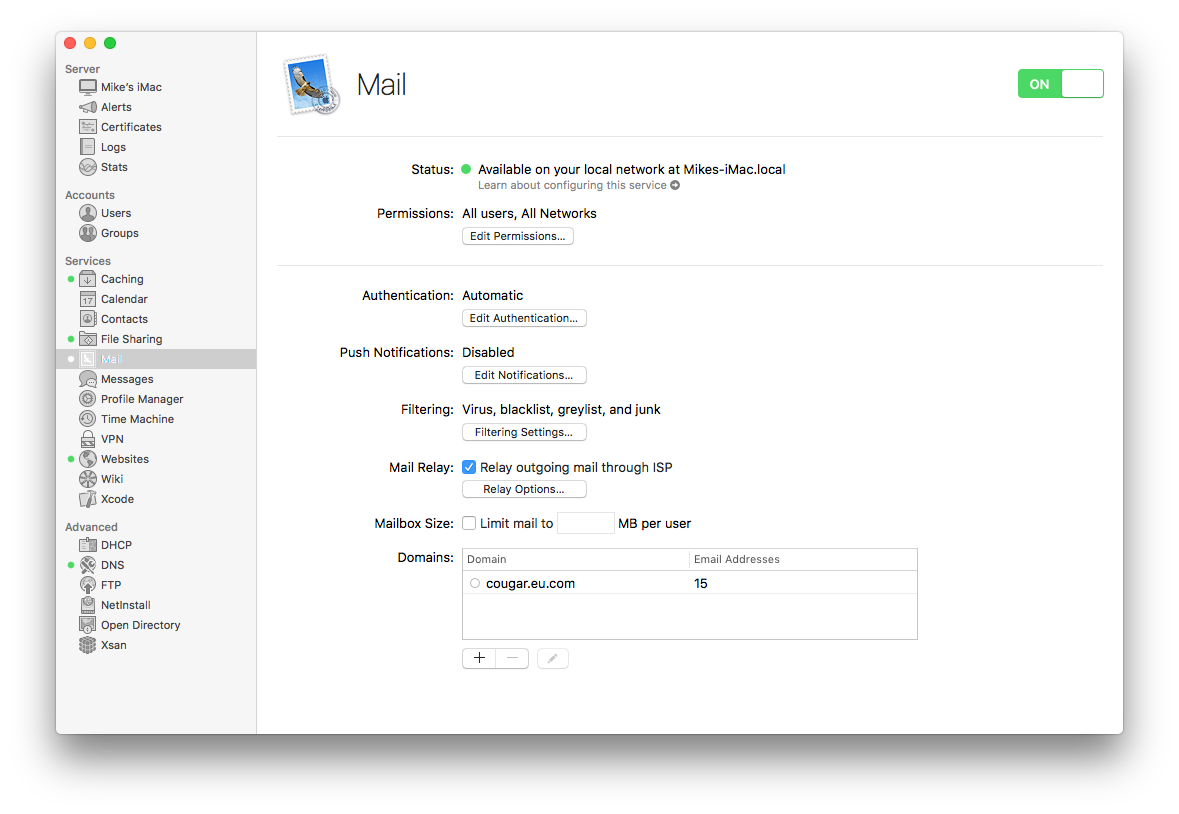Click the FTP service icon
The width and height of the screenshot is (1179, 814).
coord(88,585)
